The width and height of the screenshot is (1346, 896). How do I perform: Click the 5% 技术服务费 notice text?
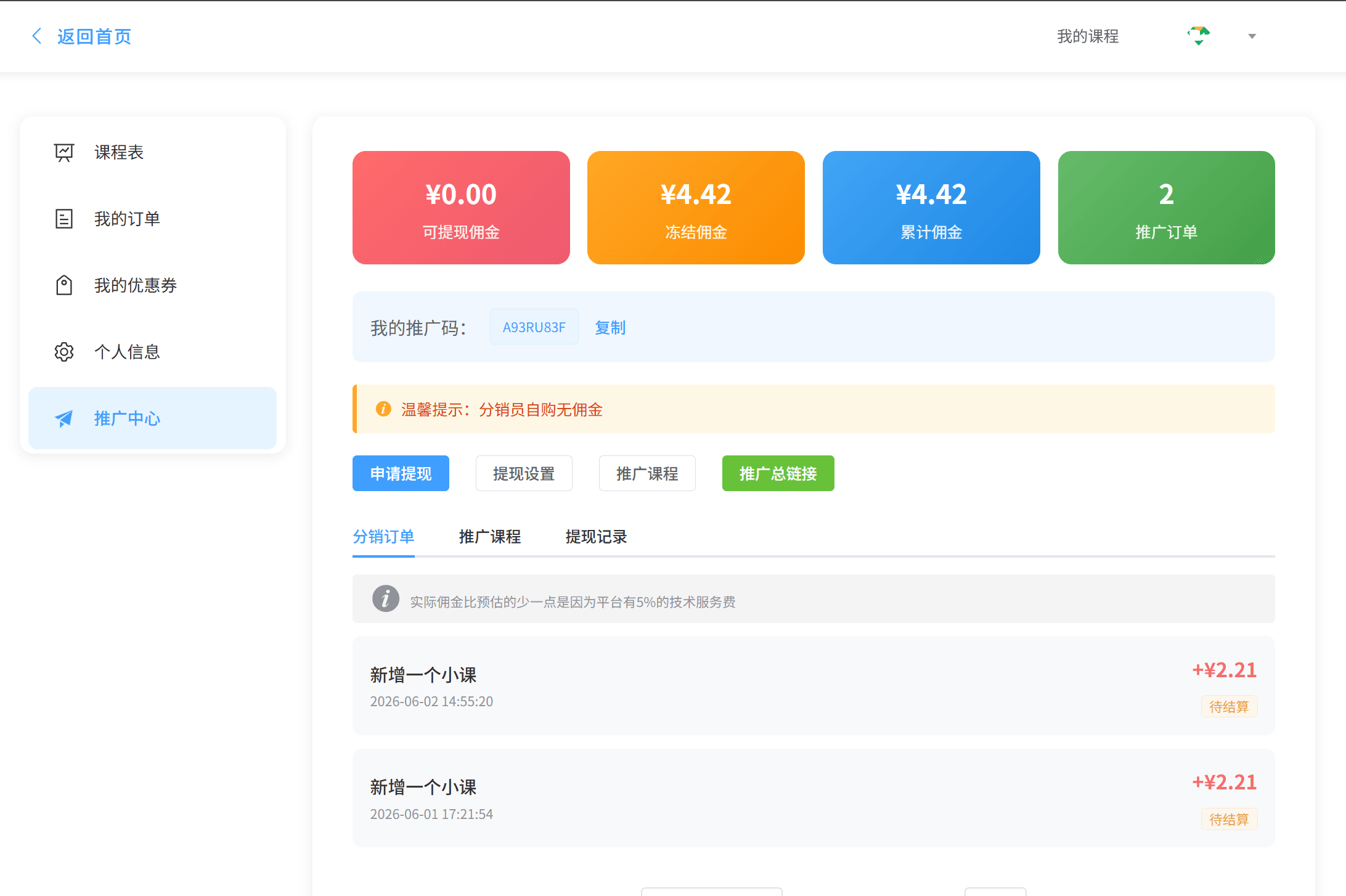(573, 602)
